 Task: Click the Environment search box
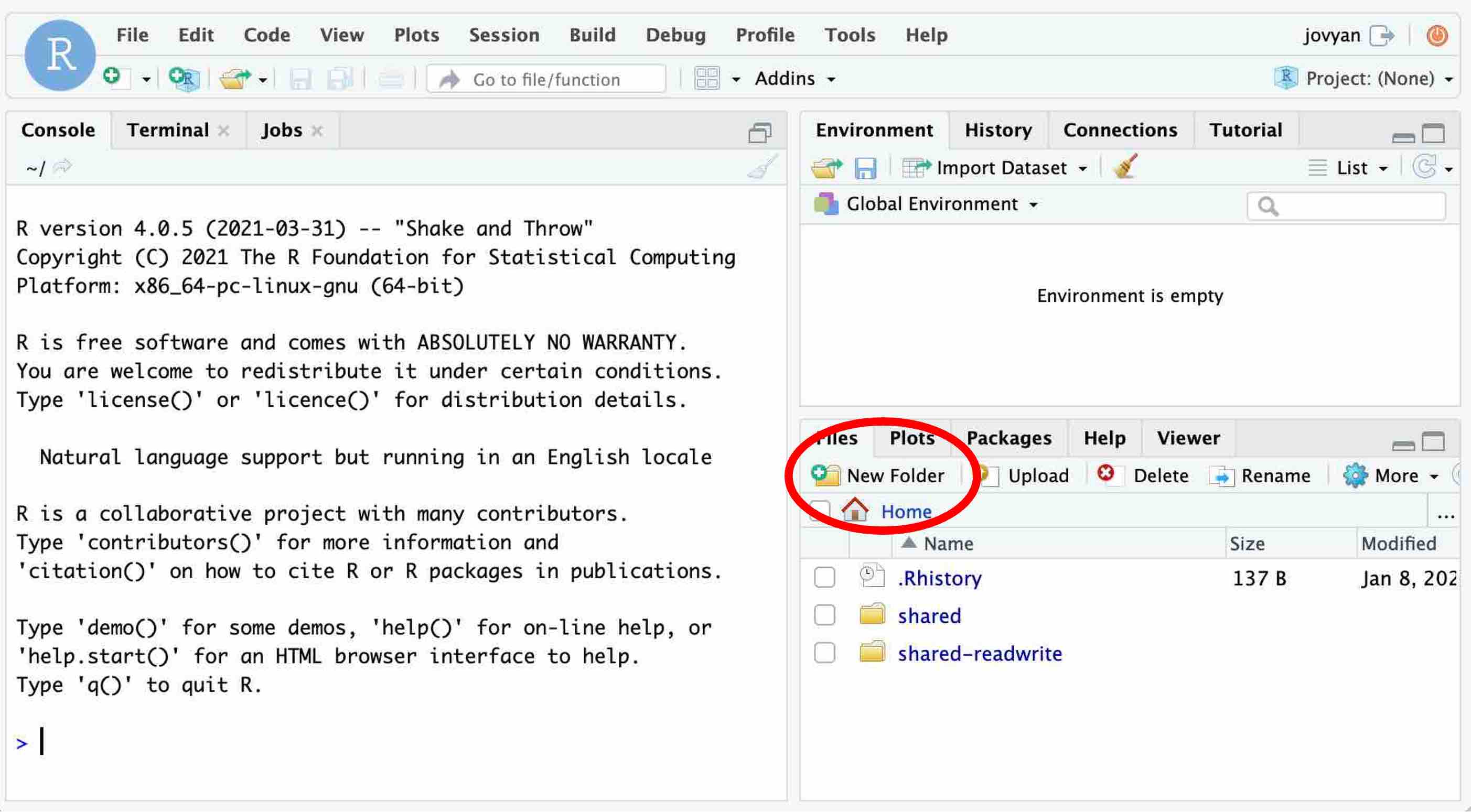click(x=1346, y=205)
